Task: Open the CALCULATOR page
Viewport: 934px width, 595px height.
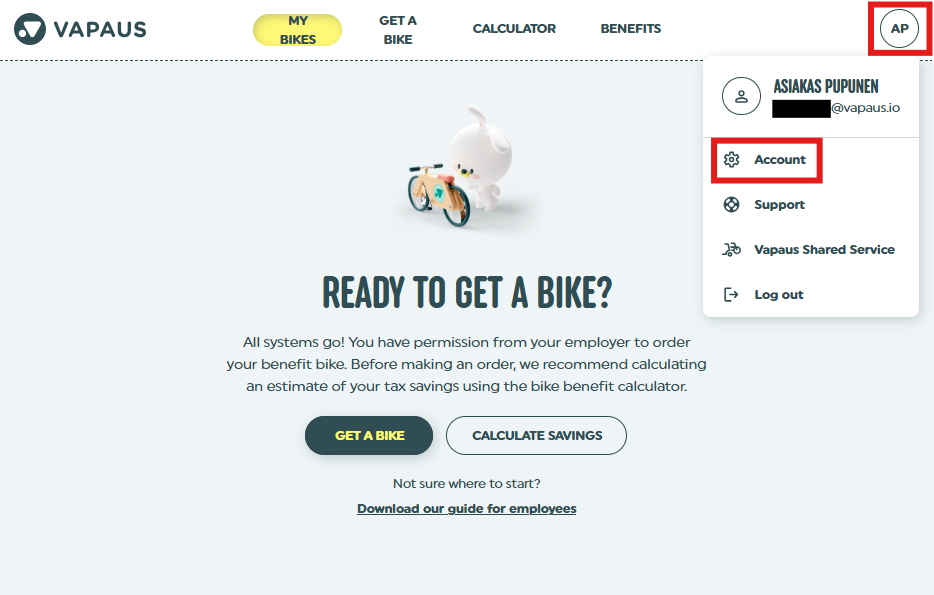Action: click(514, 29)
